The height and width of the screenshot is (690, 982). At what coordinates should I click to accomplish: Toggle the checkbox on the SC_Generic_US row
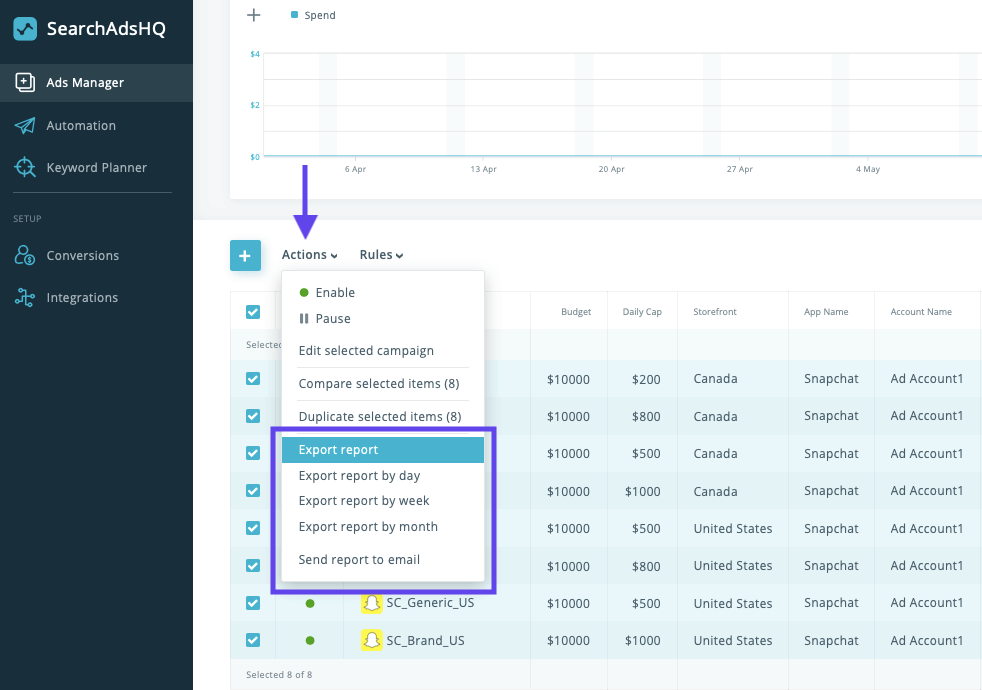253,603
